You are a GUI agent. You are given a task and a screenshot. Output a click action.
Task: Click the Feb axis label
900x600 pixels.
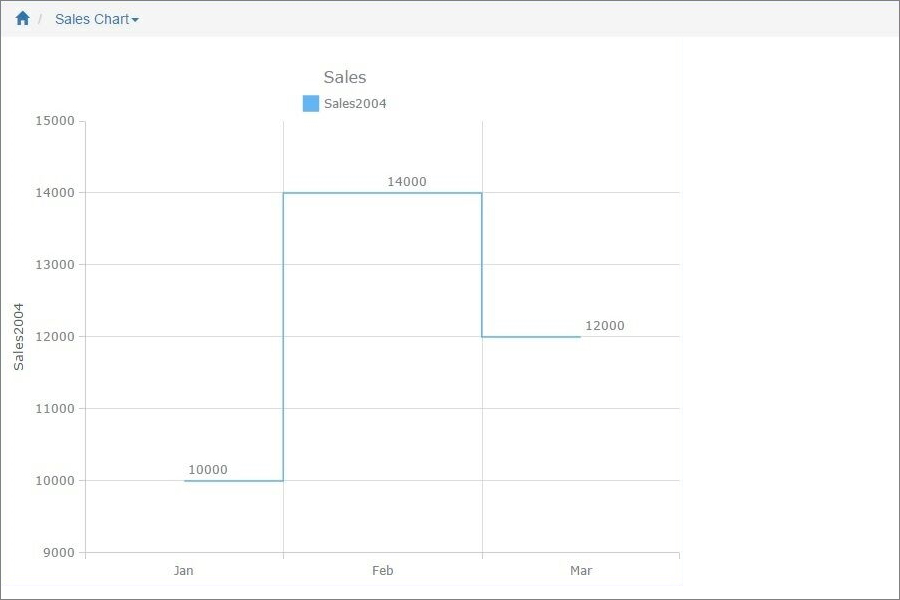coord(383,570)
